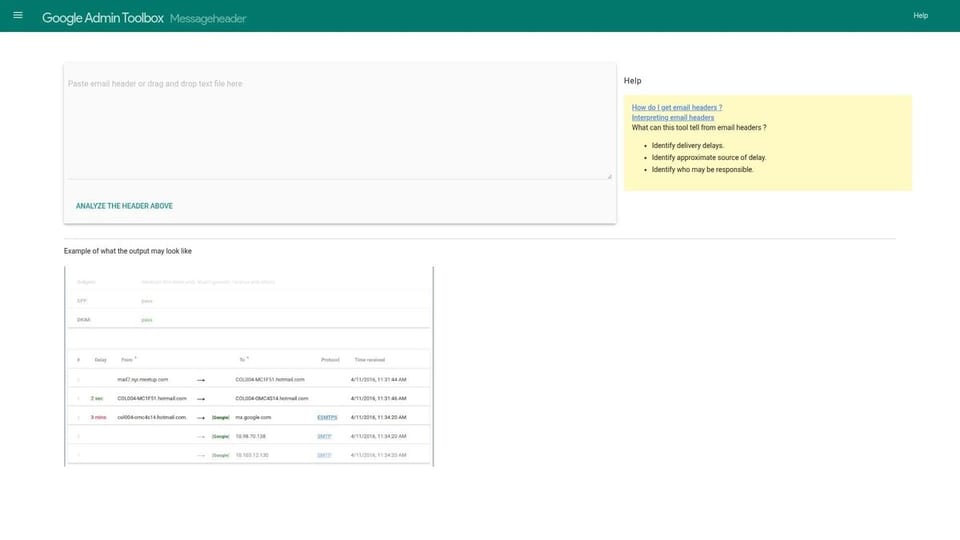Click the Help heading above yellow box
The height and width of the screenshot is (540, 960).
[x=632, y=81]
